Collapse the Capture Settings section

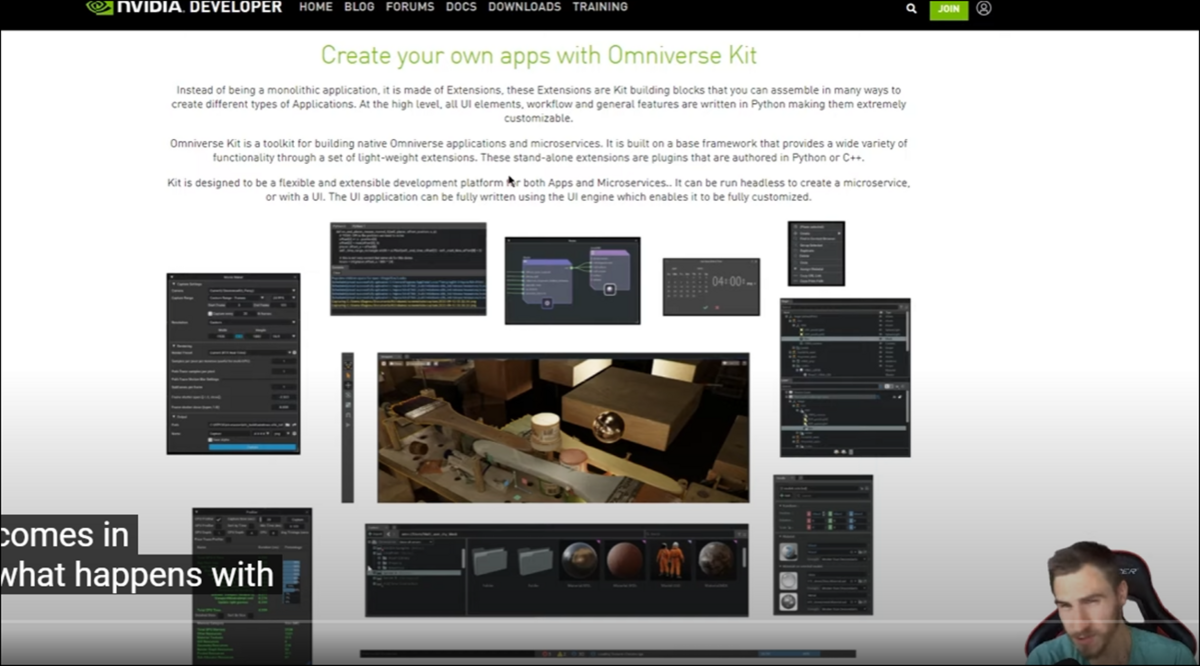coord(173,284)
